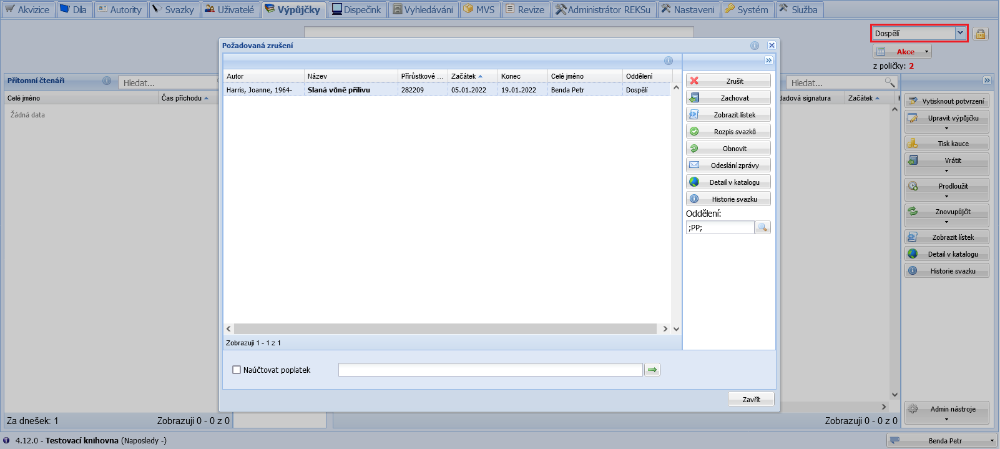Expand the Akce dropdown menu
The height and width of the screenshot is (449, 1000).
[903, 51]
